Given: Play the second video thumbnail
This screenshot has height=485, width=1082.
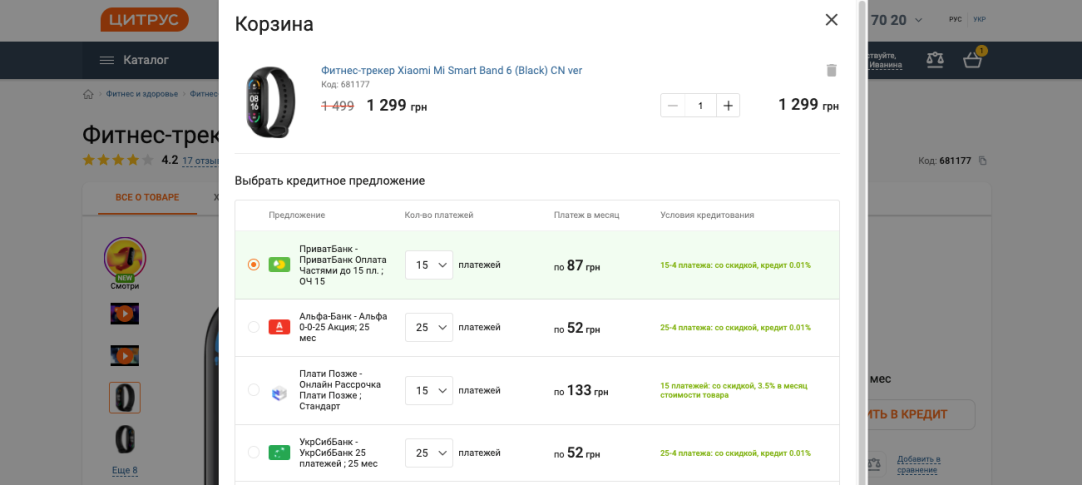Looking at the screenshot, I should coord(125,356).
